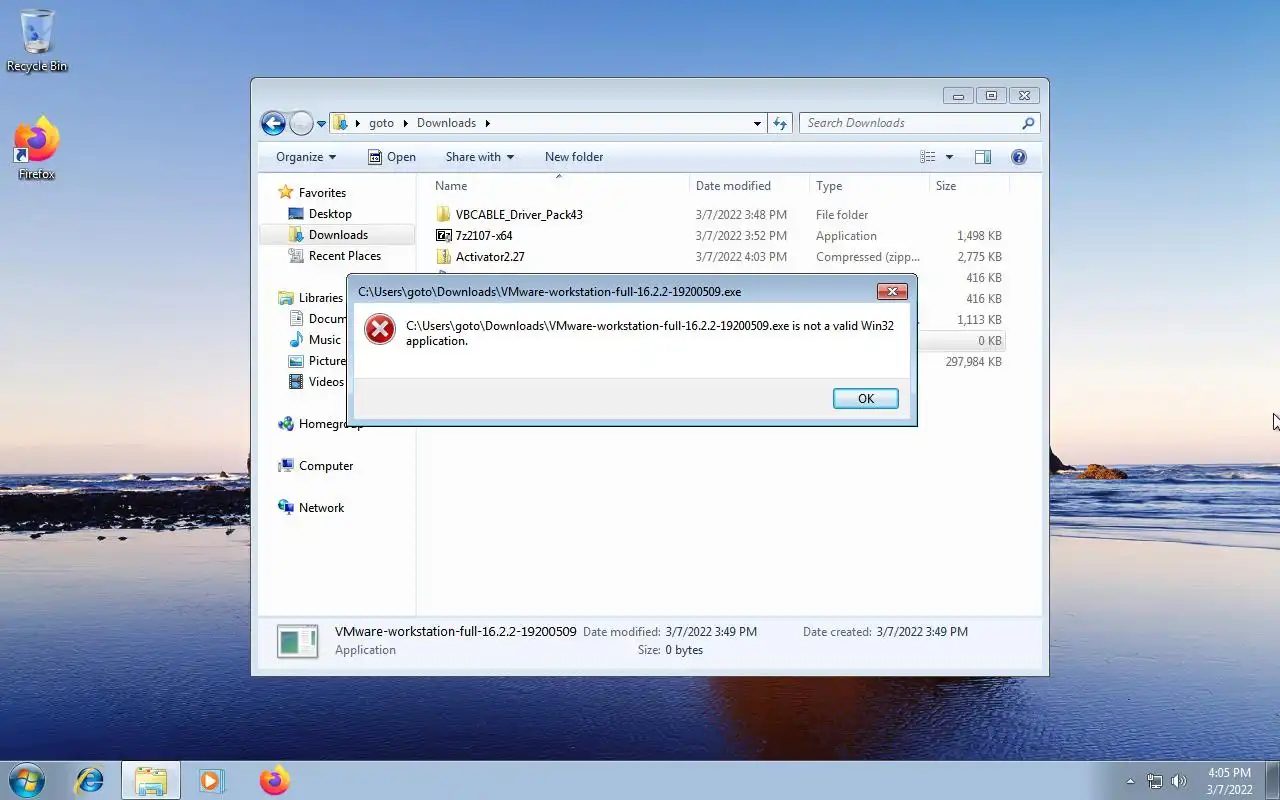The height and width of the screenshot is (800, 1280).
Task: Open Windows Media Player from taskbar
Action: click(x=212, y=780)
